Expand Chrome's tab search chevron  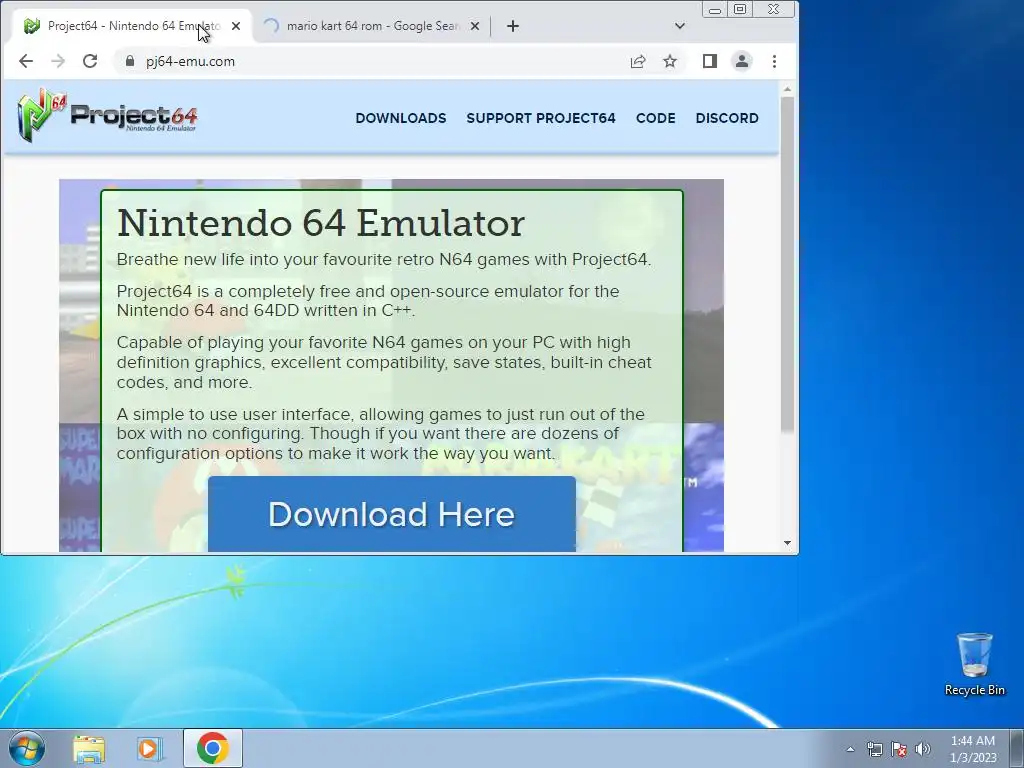coord(680,26)
